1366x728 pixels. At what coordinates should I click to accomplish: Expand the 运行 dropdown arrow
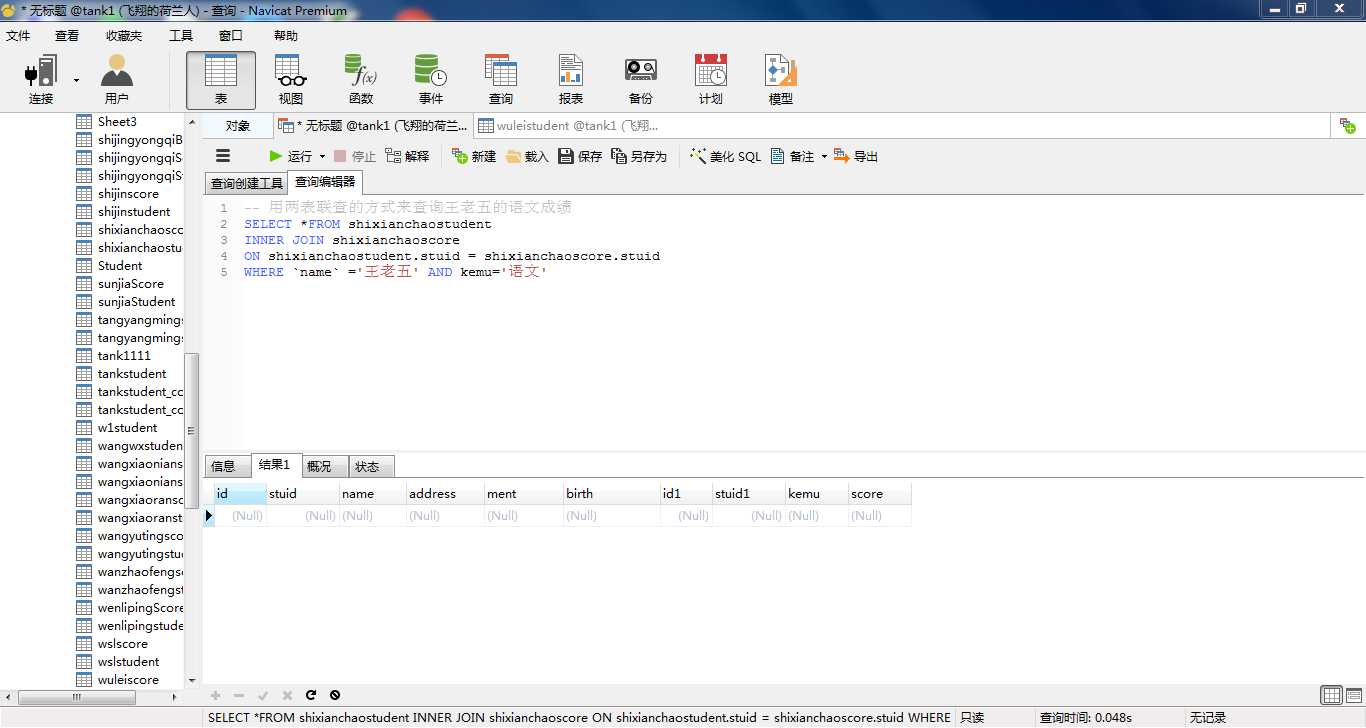point(322,157)
